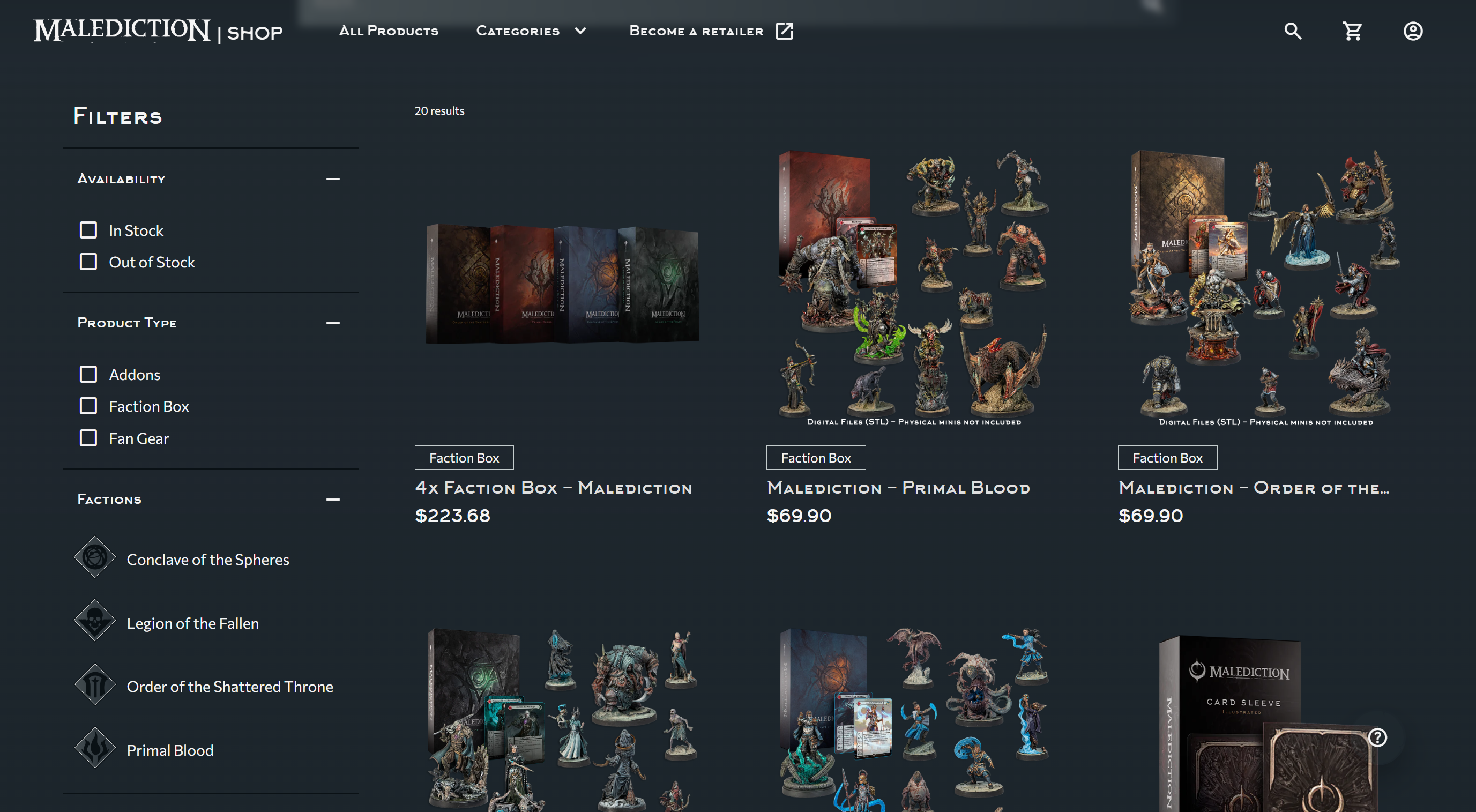Open the Malediction – Primal Blood product page
This screenshot has width=1476, height=812.
[898, 488]
